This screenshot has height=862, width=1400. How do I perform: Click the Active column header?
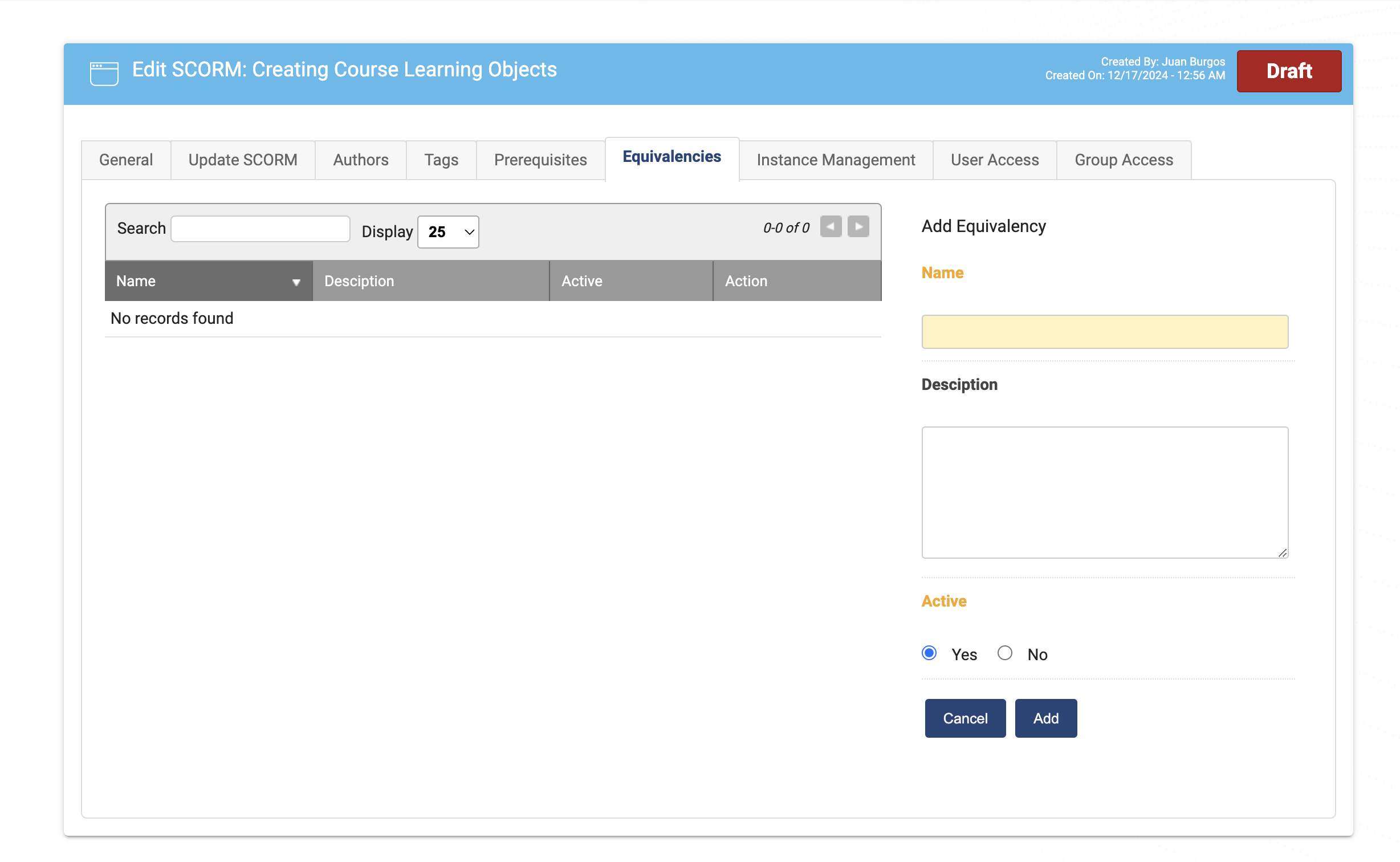631,281
